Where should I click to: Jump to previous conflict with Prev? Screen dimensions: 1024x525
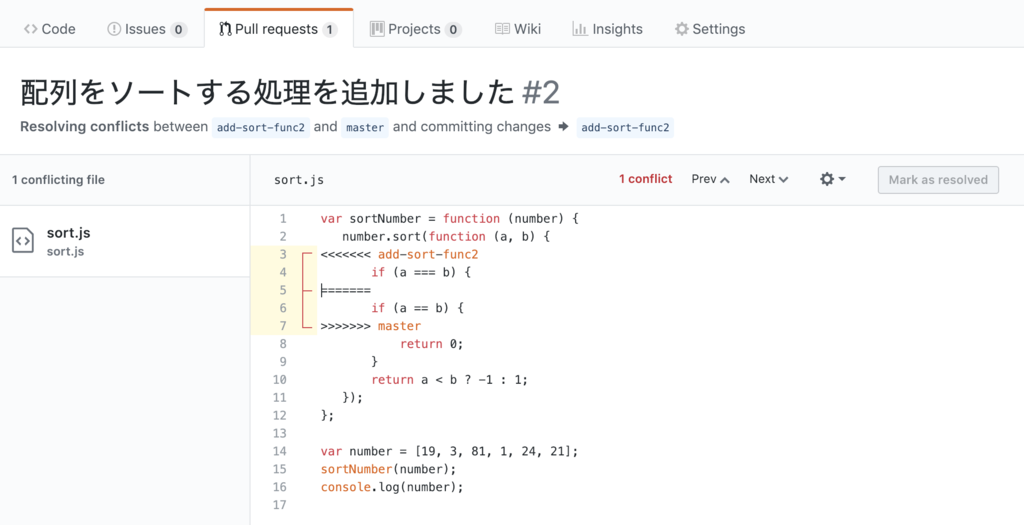coord(711,179)
